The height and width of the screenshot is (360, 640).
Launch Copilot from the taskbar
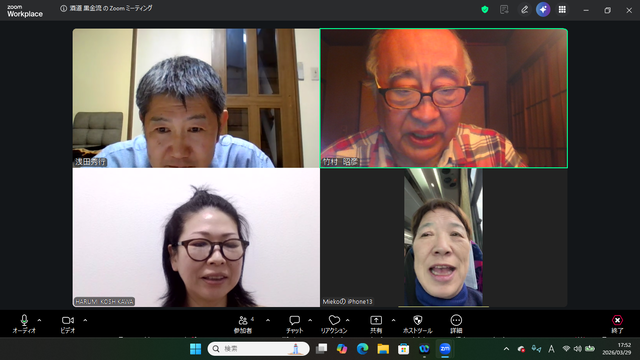point(342,349)
